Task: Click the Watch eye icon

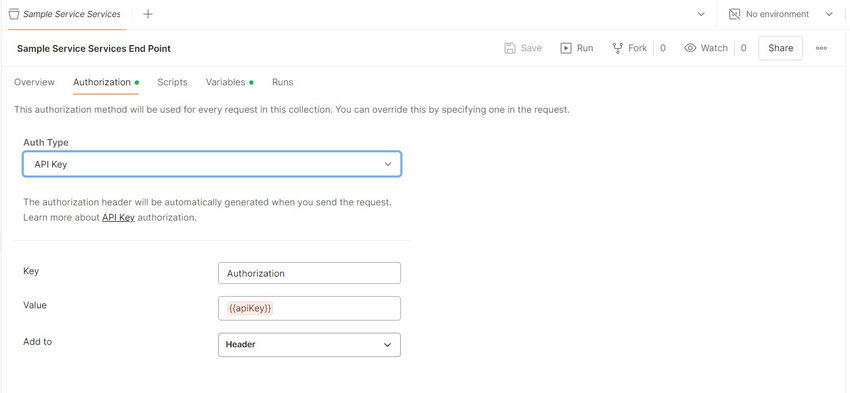Action: pos(690,48)
